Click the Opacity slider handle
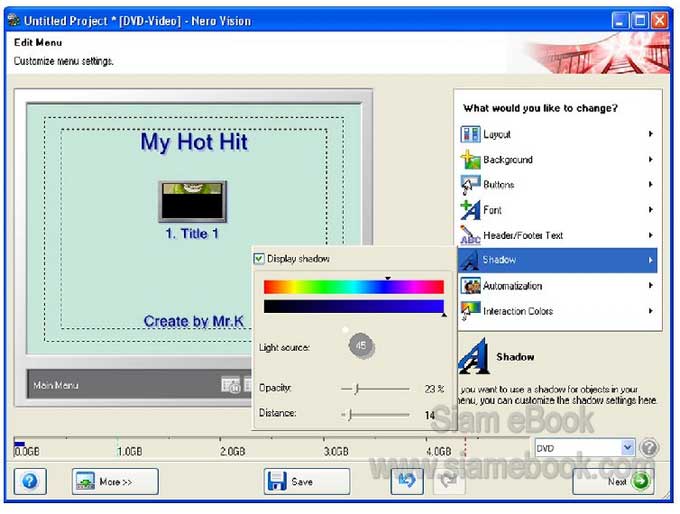 click(x=356, y=389)
